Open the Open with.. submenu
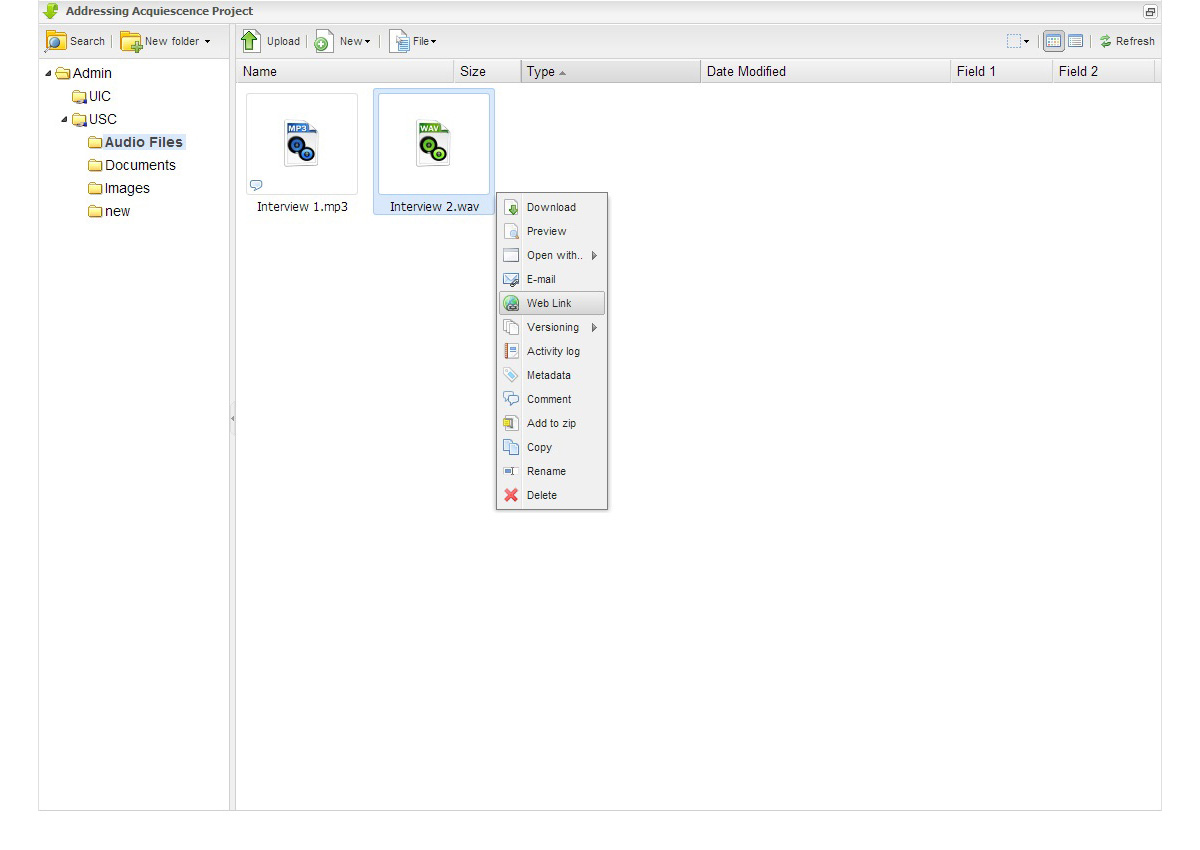Screen dimensions: 1200x850 tap(552, 255)
